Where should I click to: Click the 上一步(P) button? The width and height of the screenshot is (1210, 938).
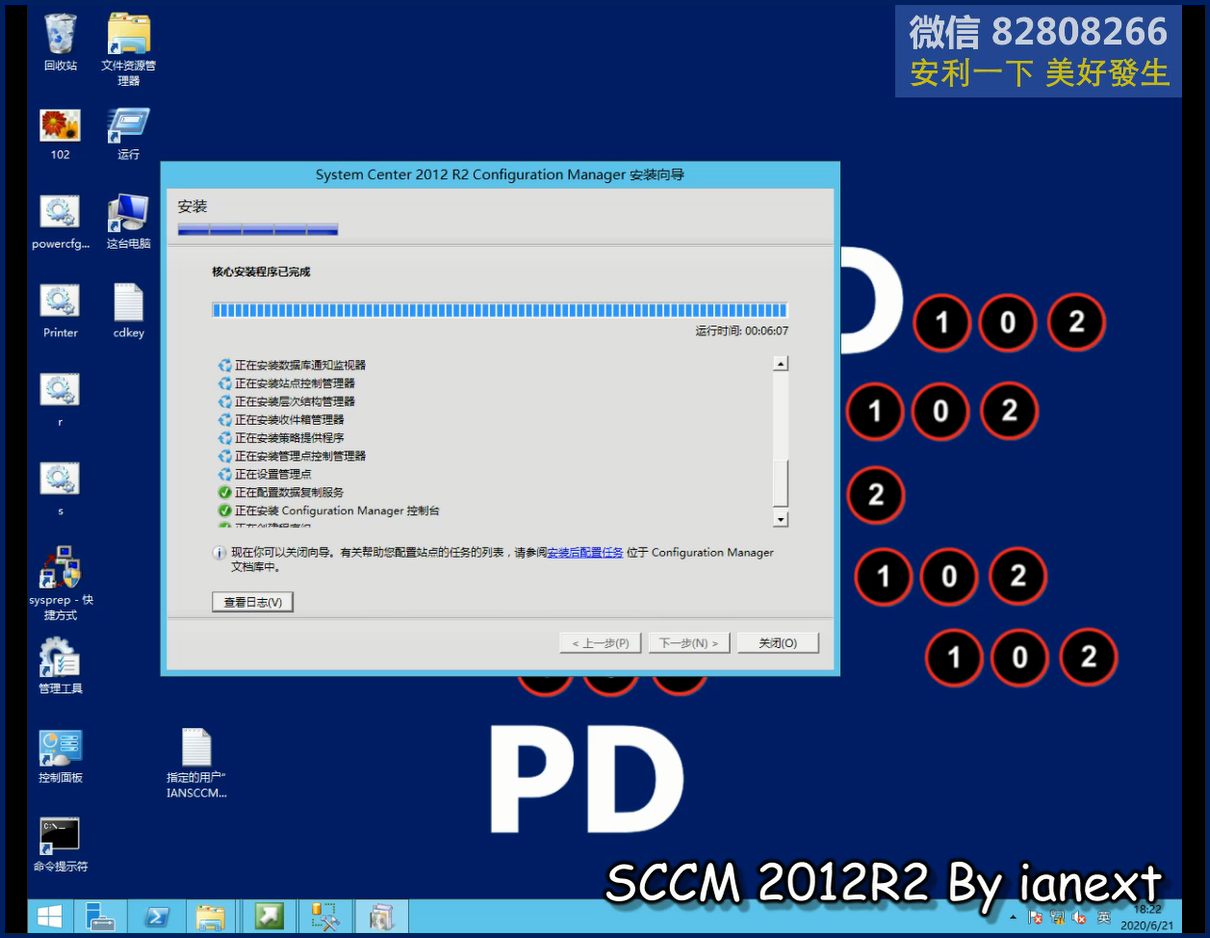[600, 643]
